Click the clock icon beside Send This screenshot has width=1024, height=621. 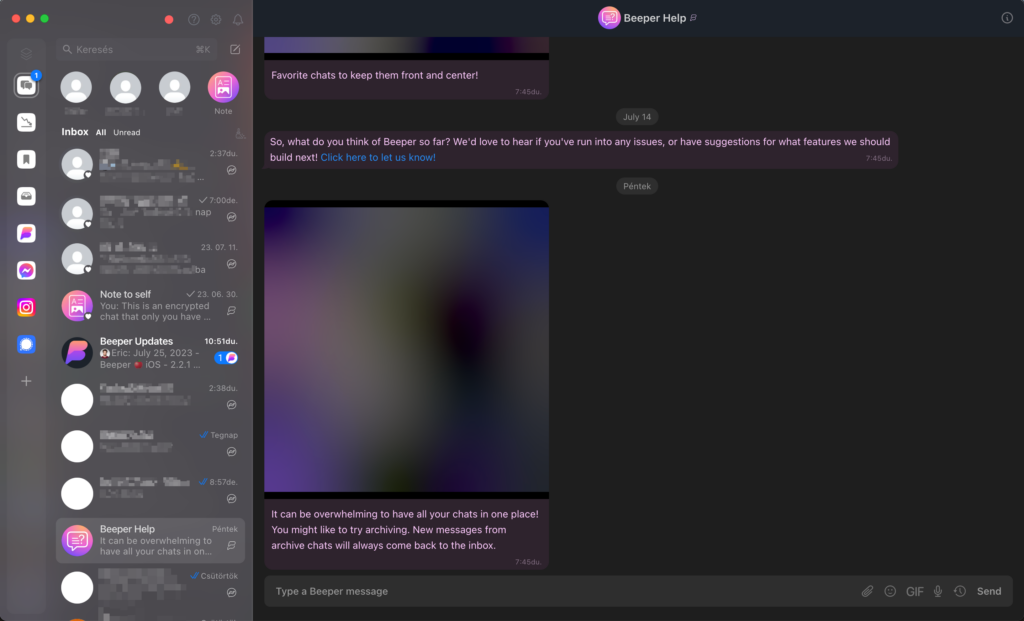960,592
